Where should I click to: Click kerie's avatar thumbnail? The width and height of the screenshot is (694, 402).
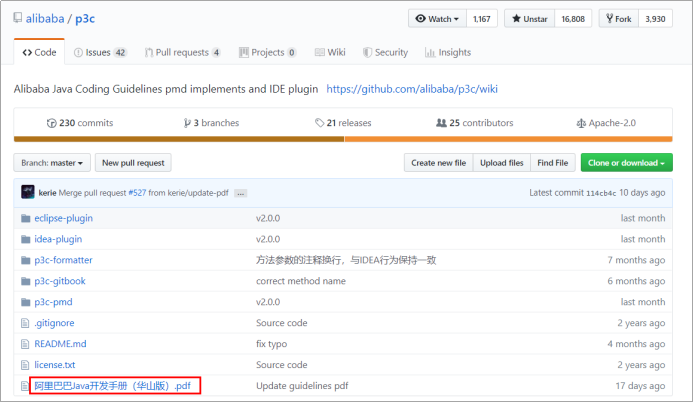tap(27, 192)
